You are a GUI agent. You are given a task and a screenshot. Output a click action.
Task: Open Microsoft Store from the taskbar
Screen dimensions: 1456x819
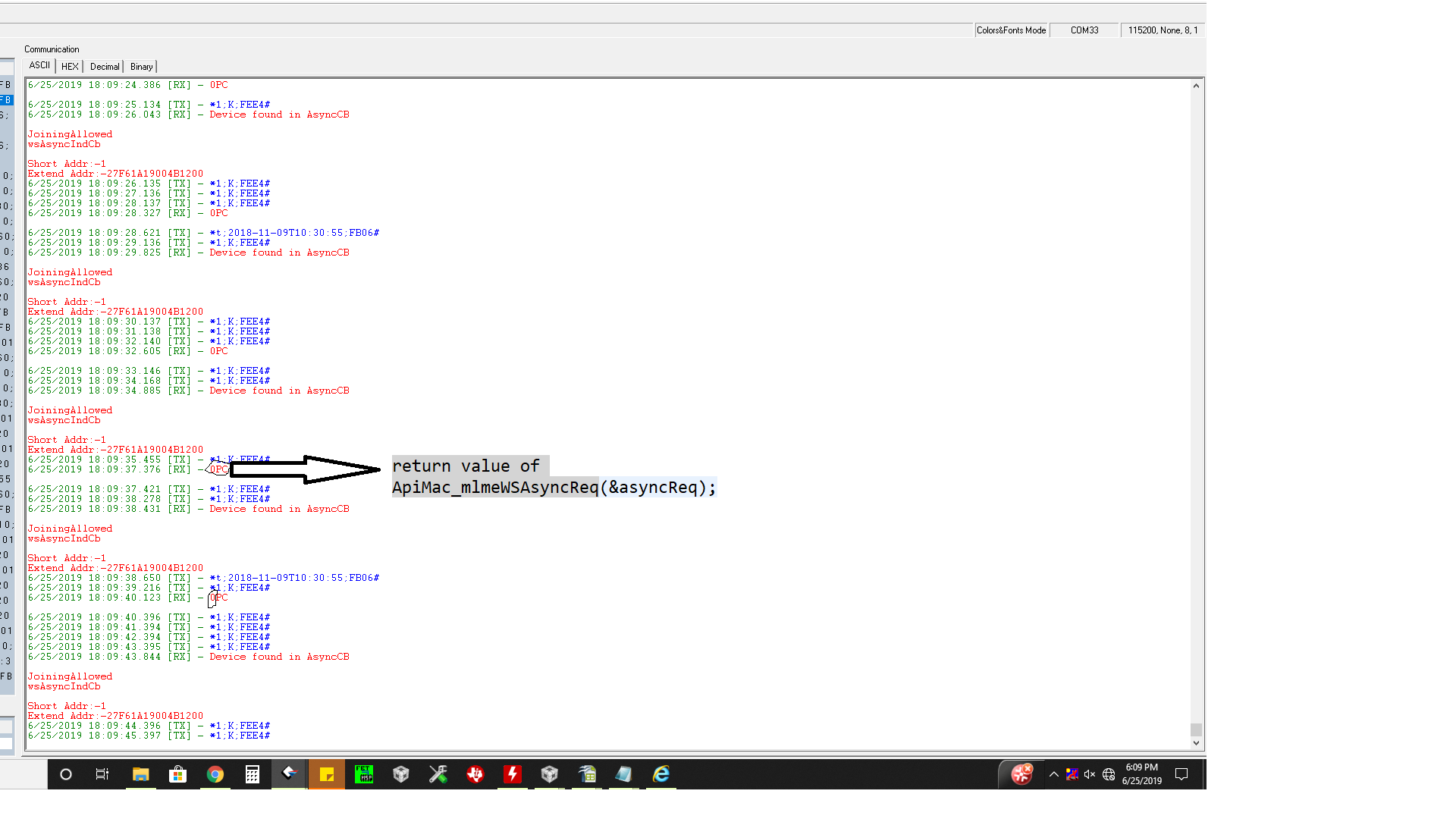coord(178,774)
